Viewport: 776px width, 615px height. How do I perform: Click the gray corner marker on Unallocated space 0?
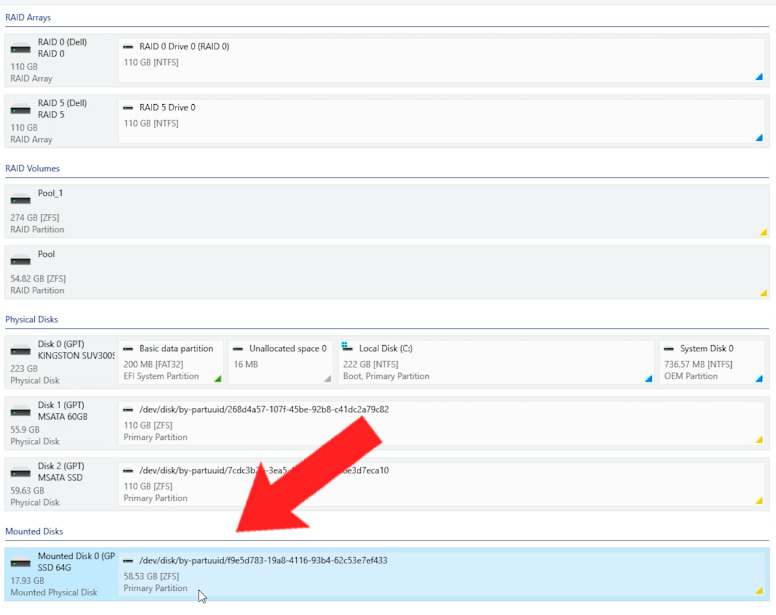click(328, 378)
